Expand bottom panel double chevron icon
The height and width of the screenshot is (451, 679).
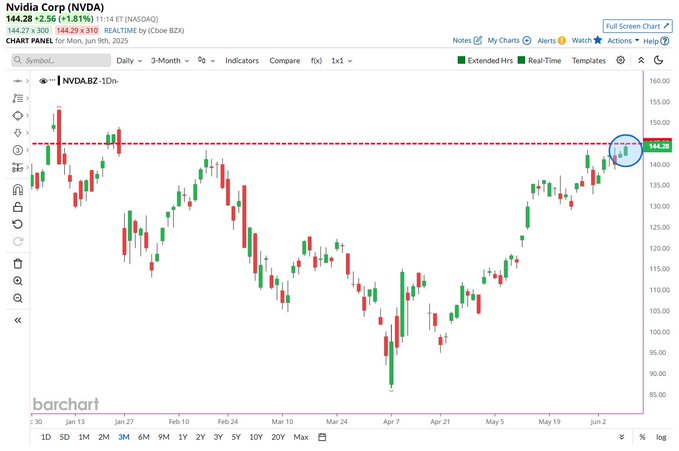pyautogui.click(x=621, y=437)
